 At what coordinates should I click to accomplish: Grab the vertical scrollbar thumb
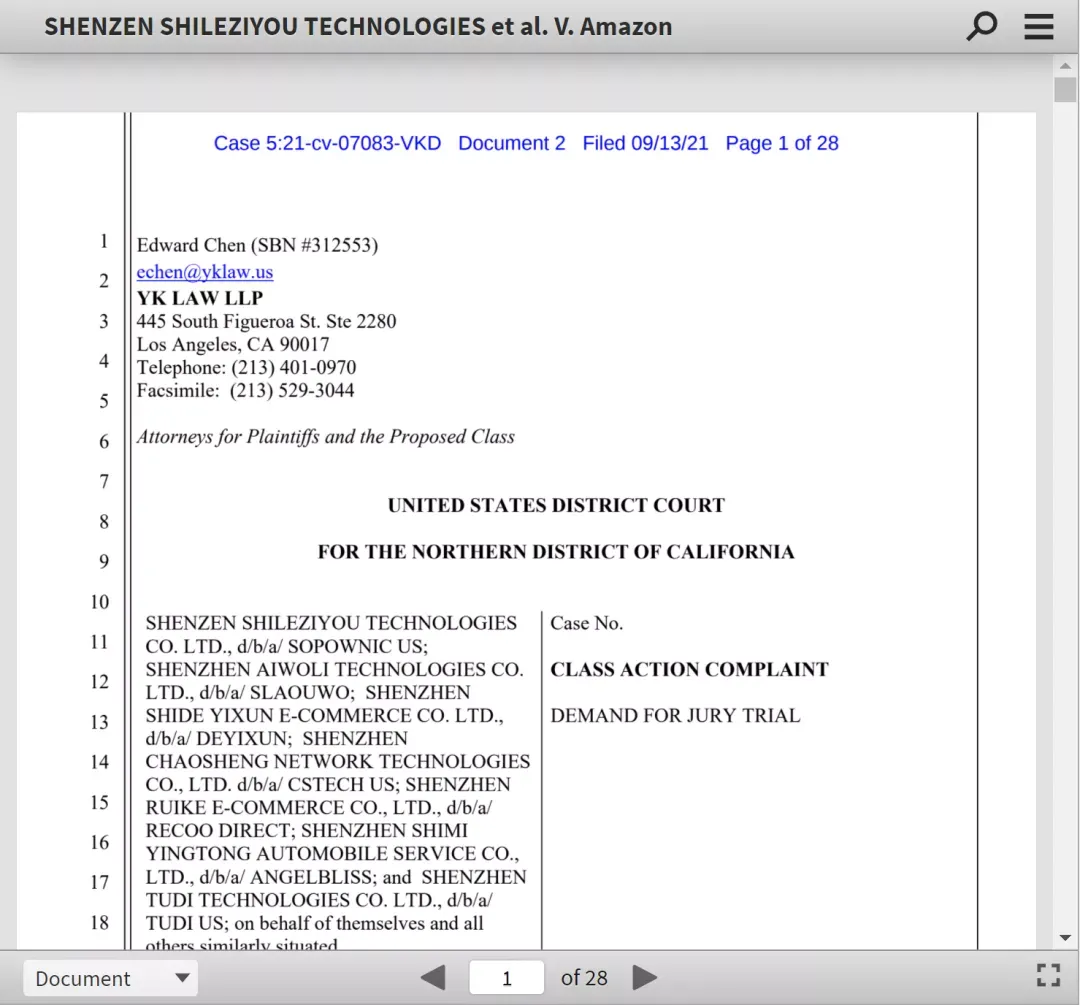click(x=1066, y=90)
